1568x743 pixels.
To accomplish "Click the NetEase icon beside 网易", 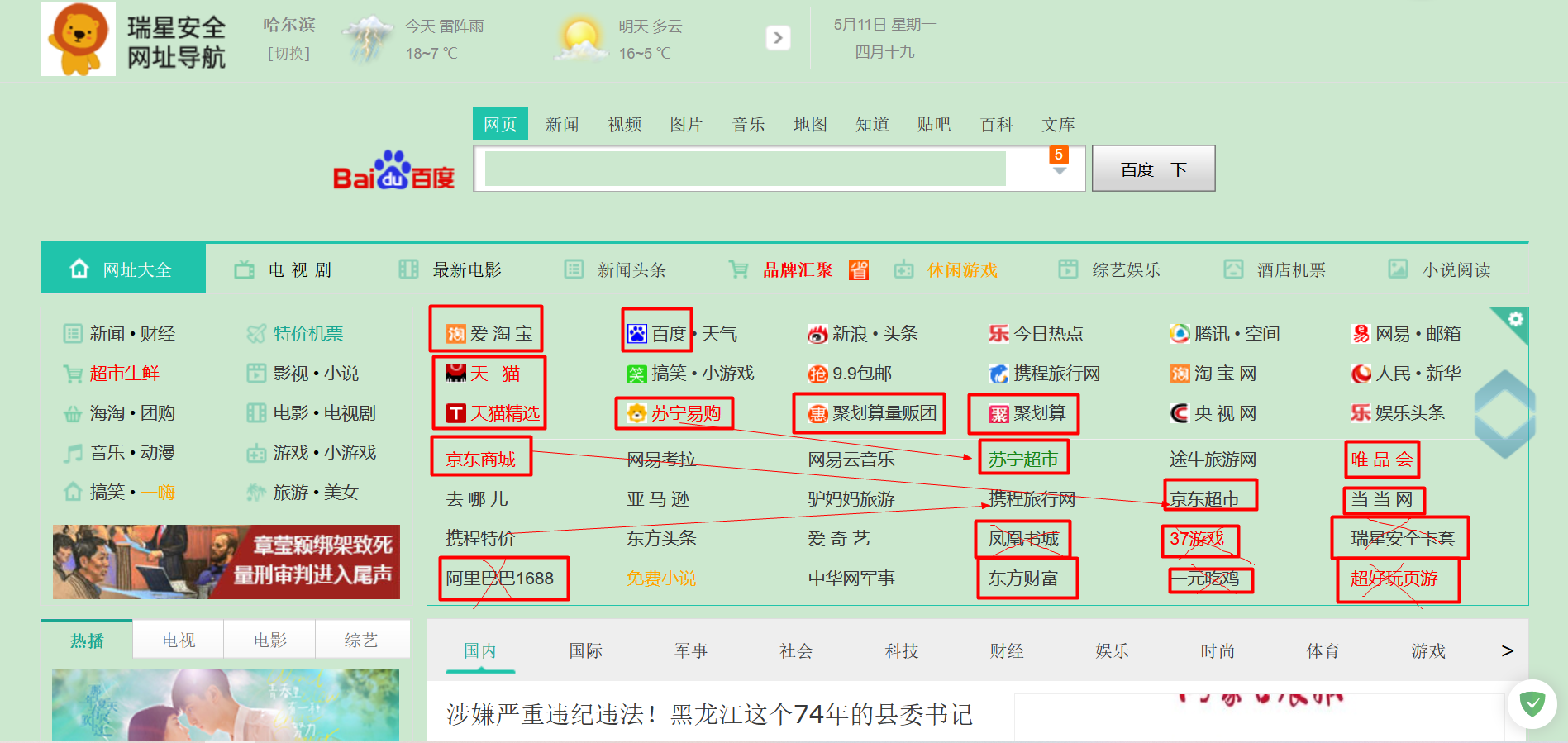I will coord(1361,334).
